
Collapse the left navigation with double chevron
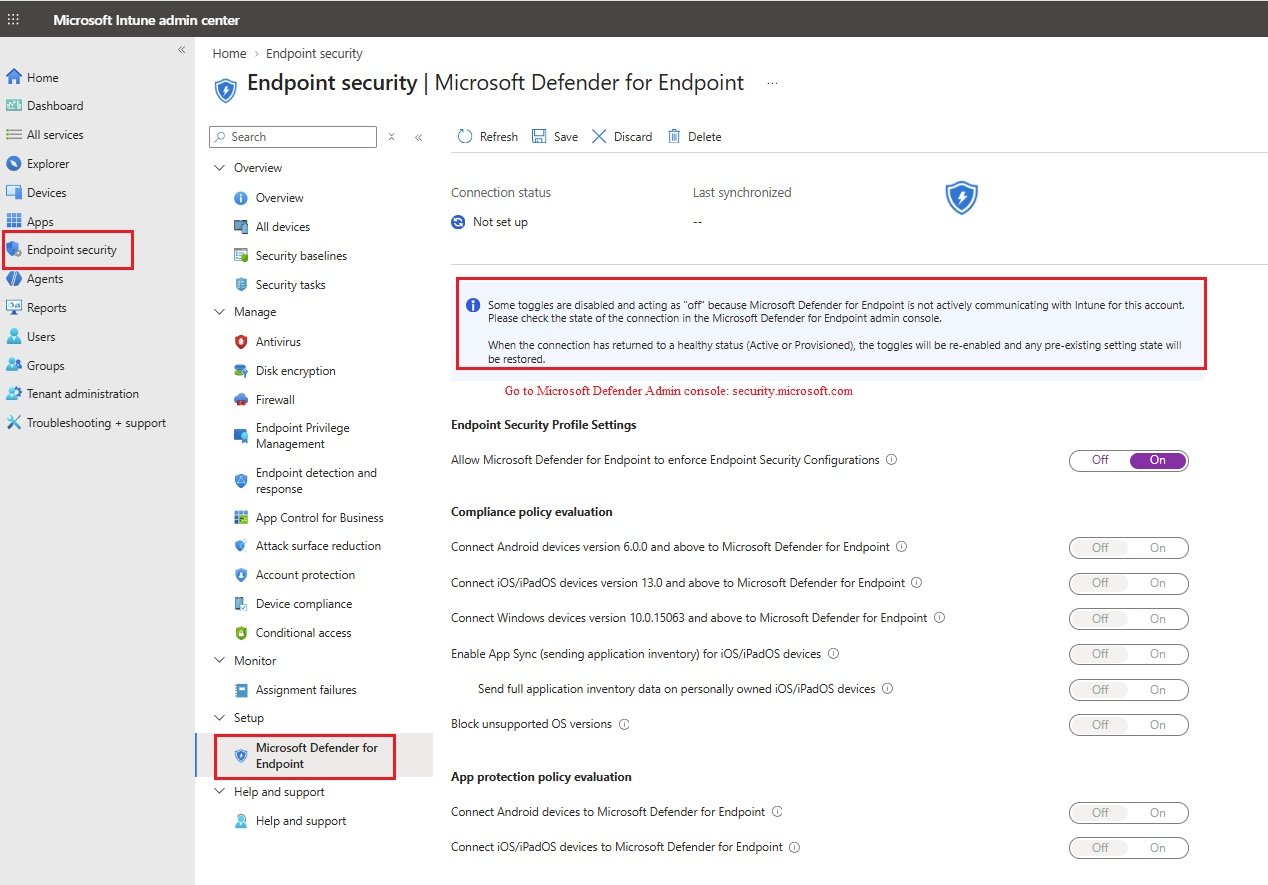pyautogui.click(x=182, y=50)
